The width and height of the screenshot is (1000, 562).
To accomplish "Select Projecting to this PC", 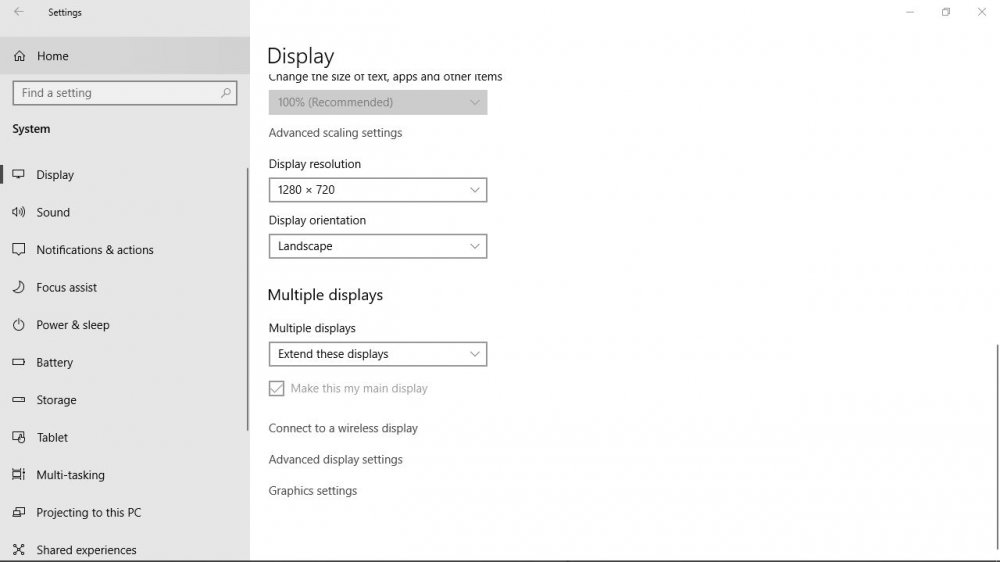I will tap(88, 513).
